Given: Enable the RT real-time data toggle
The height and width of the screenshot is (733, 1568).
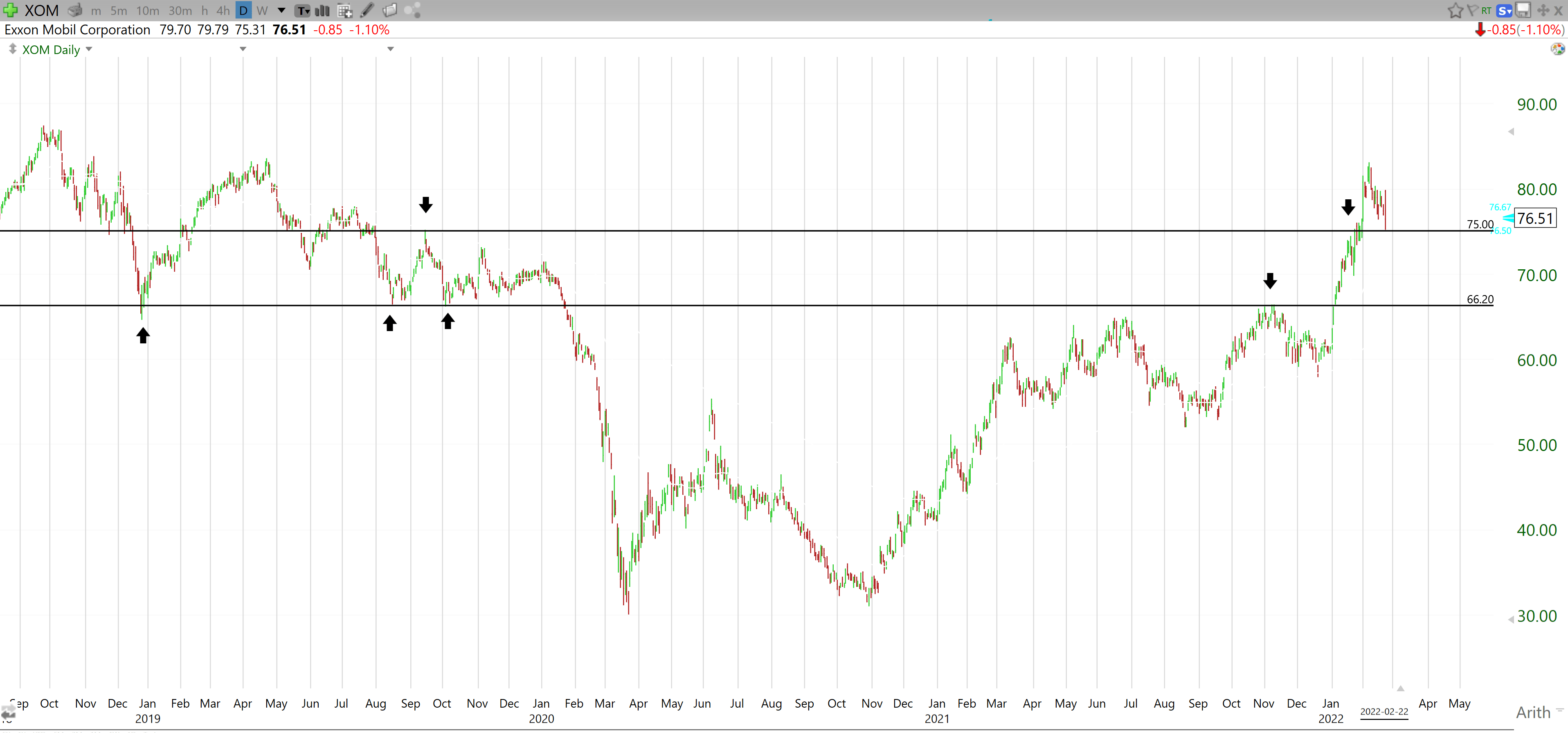Looking at the screenshot, I should tap(1487, 10).
